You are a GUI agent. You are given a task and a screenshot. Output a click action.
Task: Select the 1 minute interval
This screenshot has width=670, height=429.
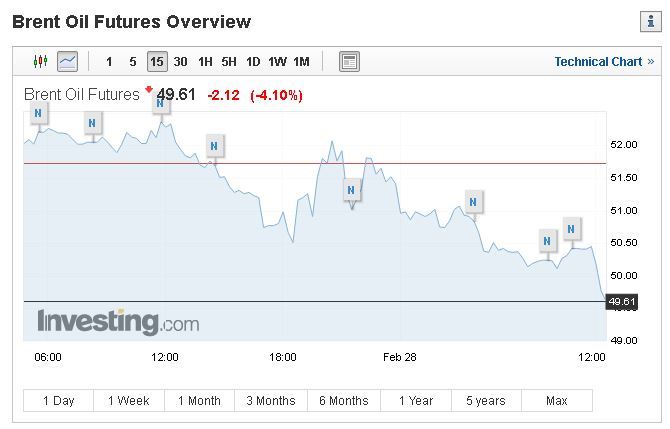[x=109, y=62]
